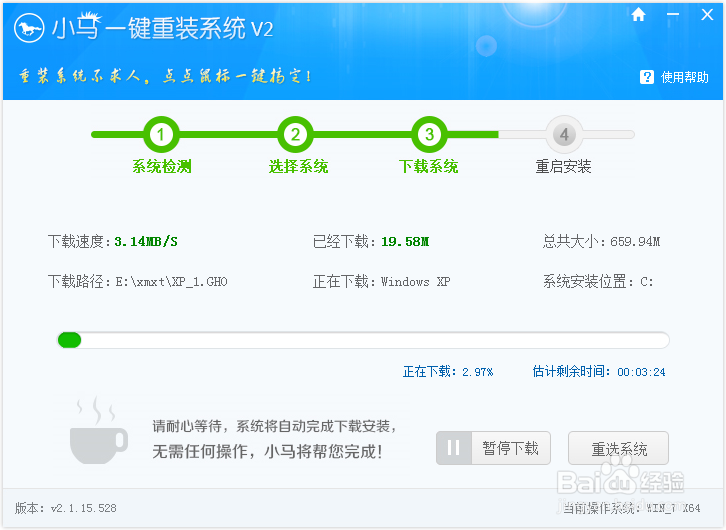Click the question mark help icon

point(647,77)
